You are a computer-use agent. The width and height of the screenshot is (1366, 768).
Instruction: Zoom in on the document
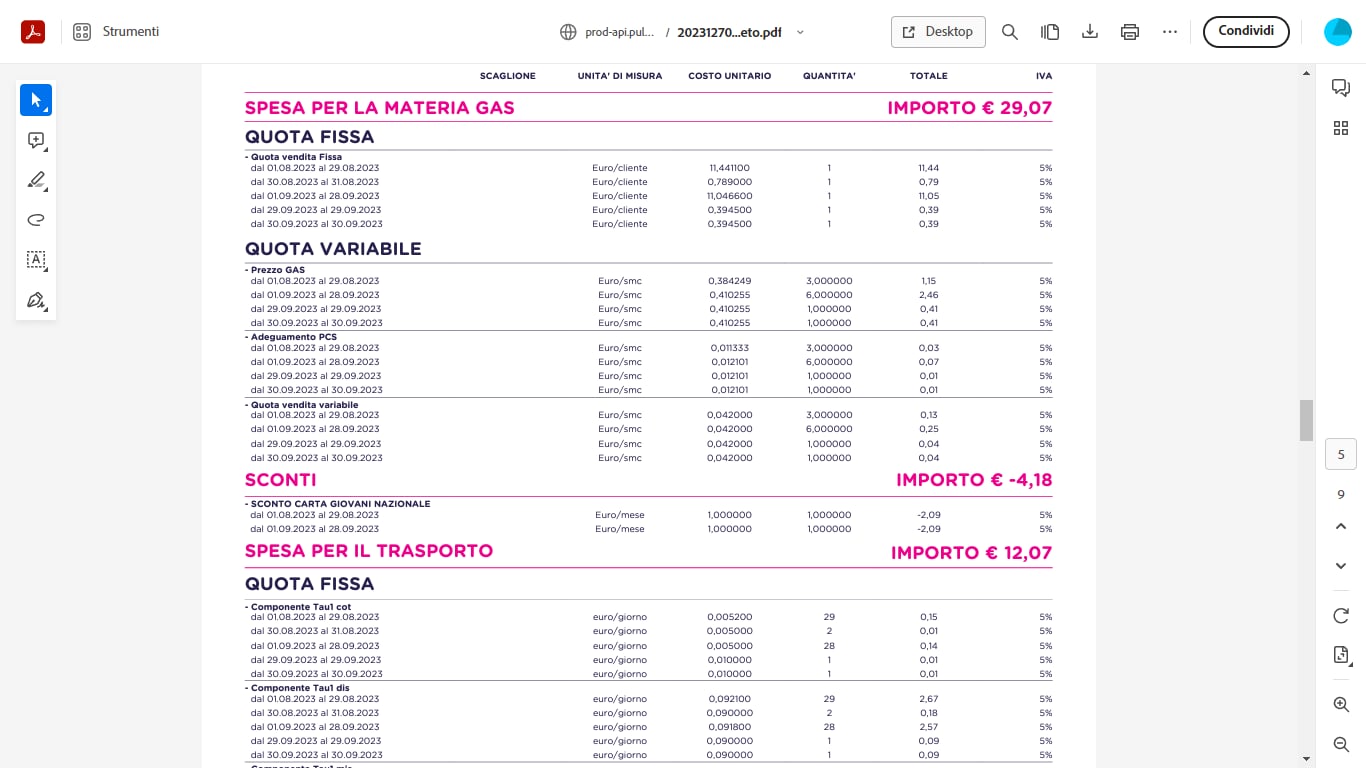[1341, 705]
